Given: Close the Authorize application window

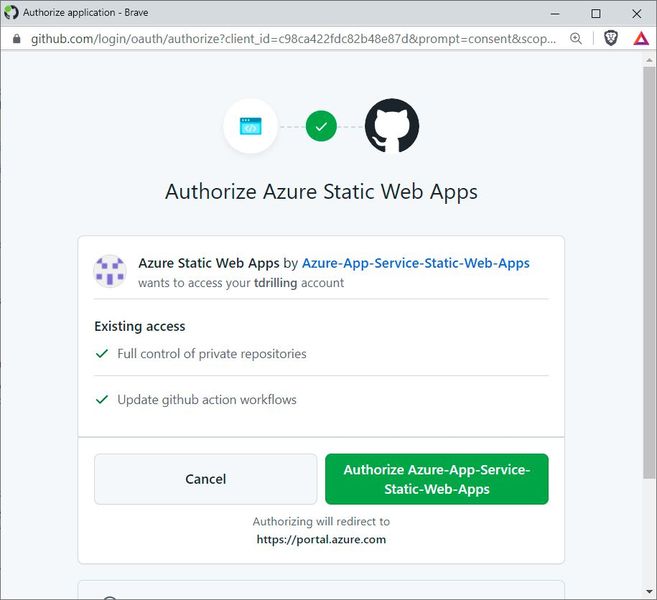Looking at the screenshot, I should (636, 13).
